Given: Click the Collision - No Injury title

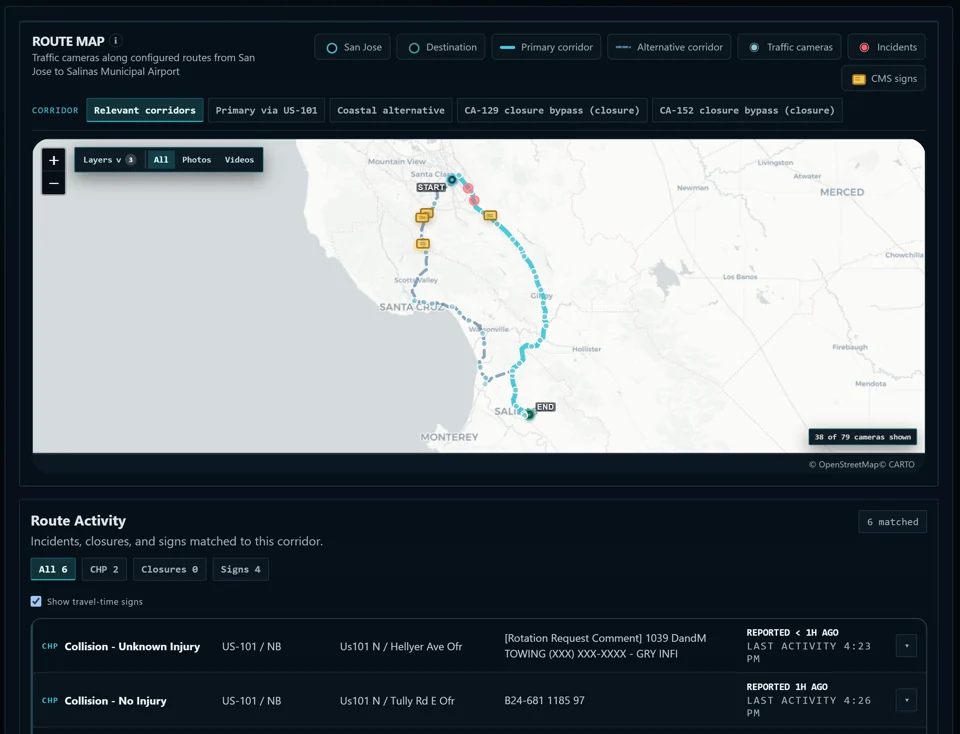Looking at the screenshot, I should 116,701.
